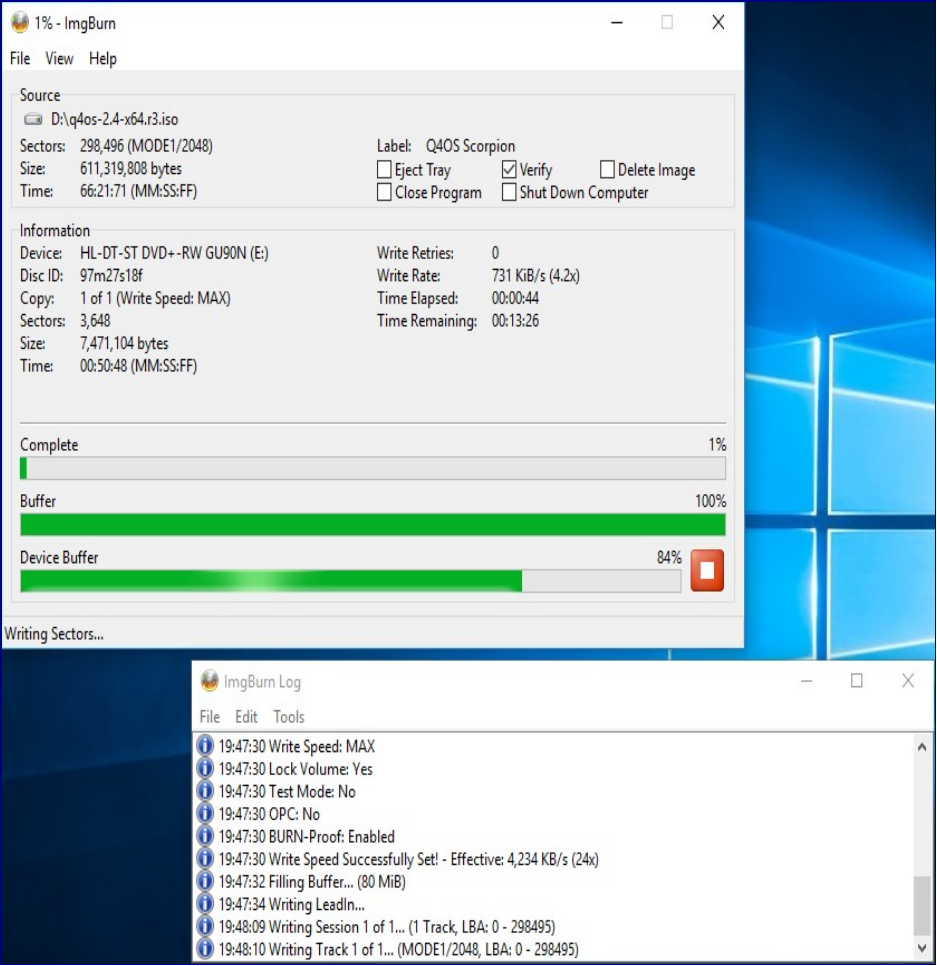Click info icon on 'Filling Buffer...' row

pyautogui.click(x=205, y=881)
